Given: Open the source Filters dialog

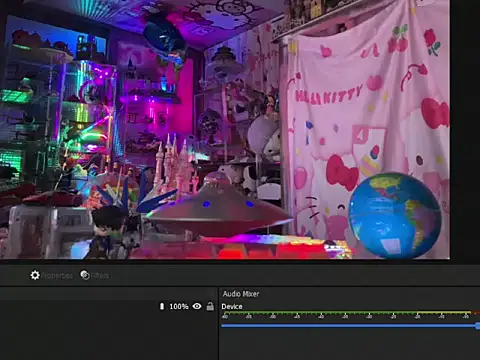Looking at the screenshot, I should pyautogui.click(x=94, y=275).
